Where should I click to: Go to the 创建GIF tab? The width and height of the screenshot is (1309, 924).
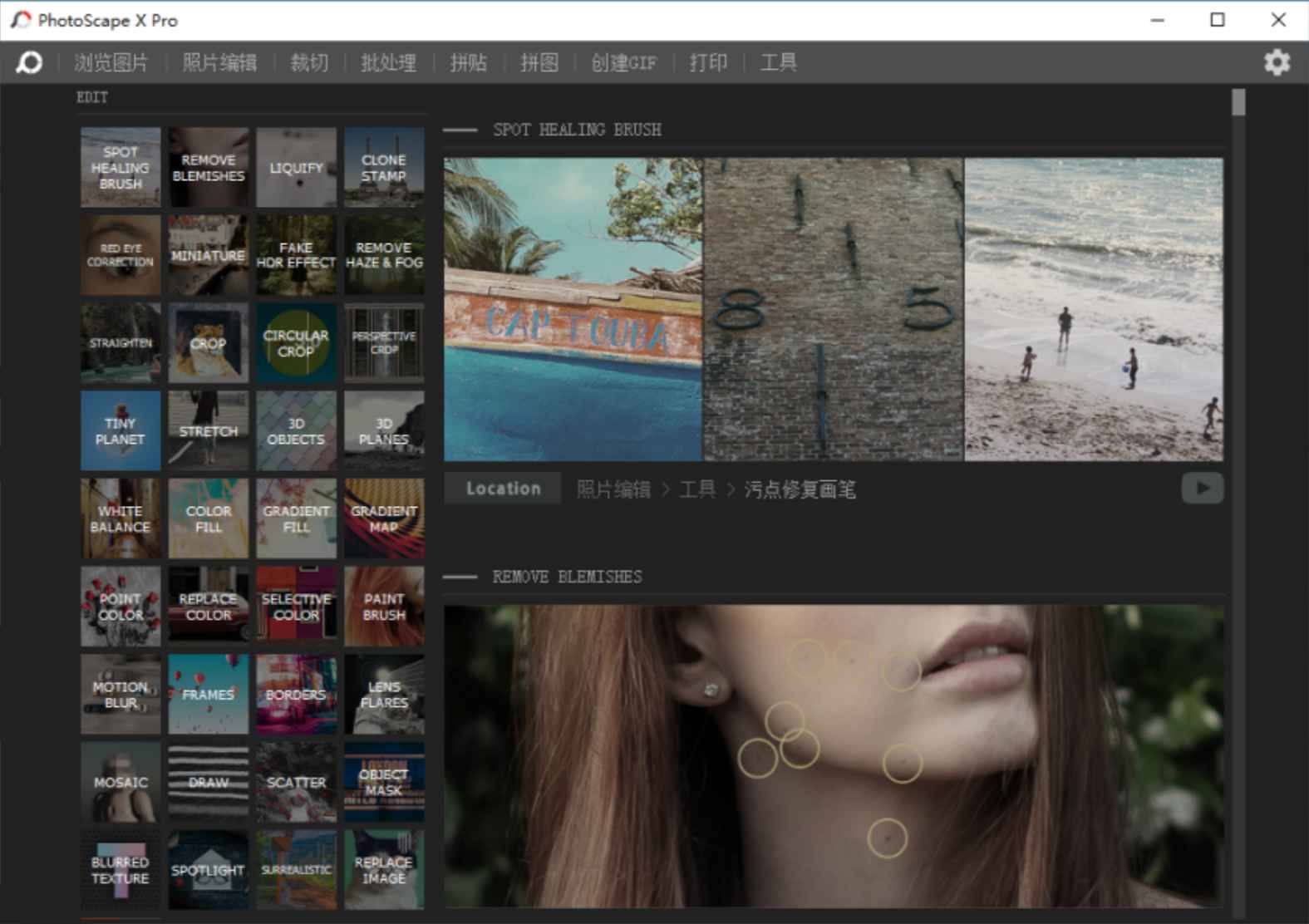coord(623,62)
